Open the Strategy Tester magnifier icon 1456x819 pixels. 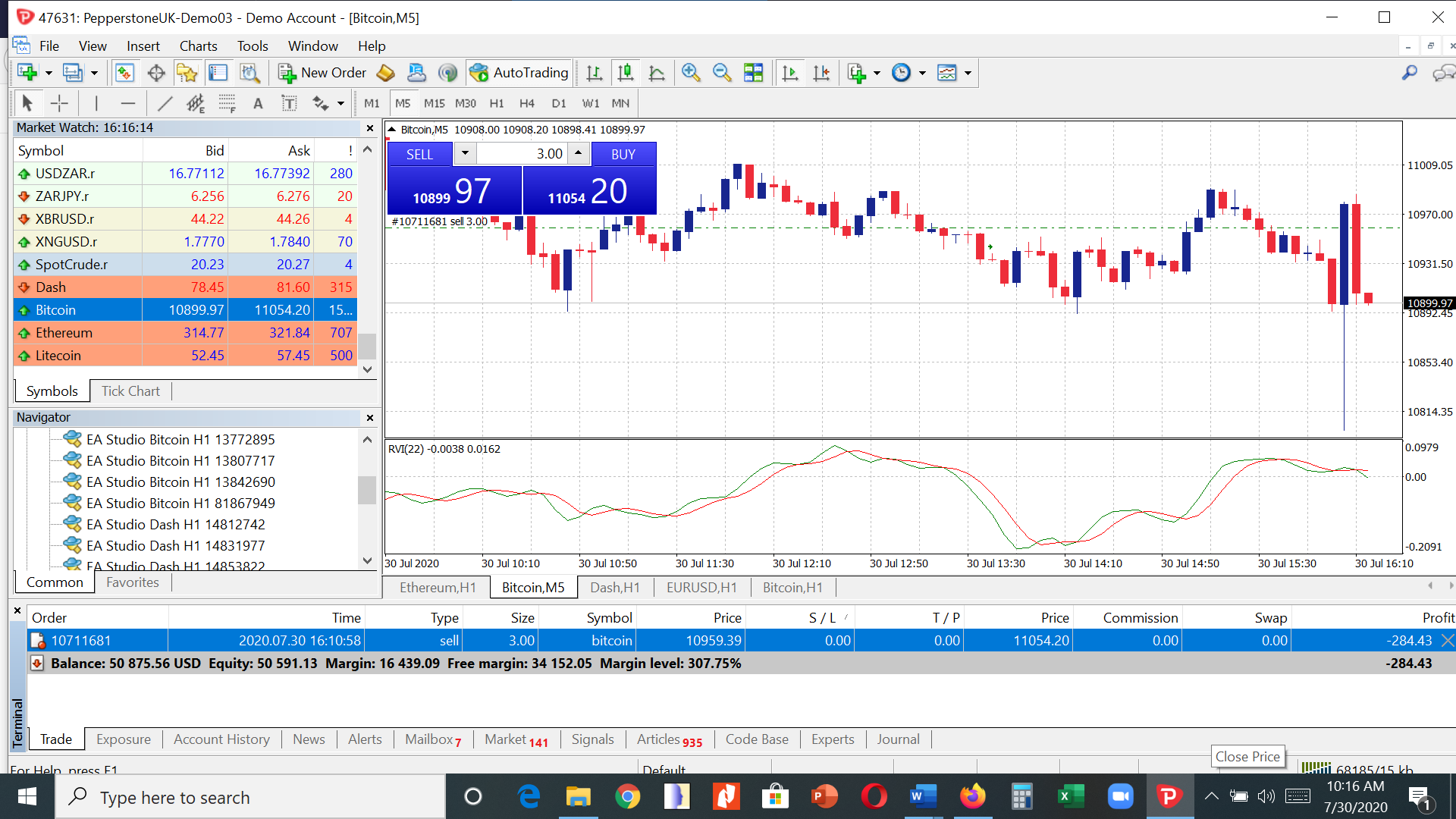coord(249,73)
